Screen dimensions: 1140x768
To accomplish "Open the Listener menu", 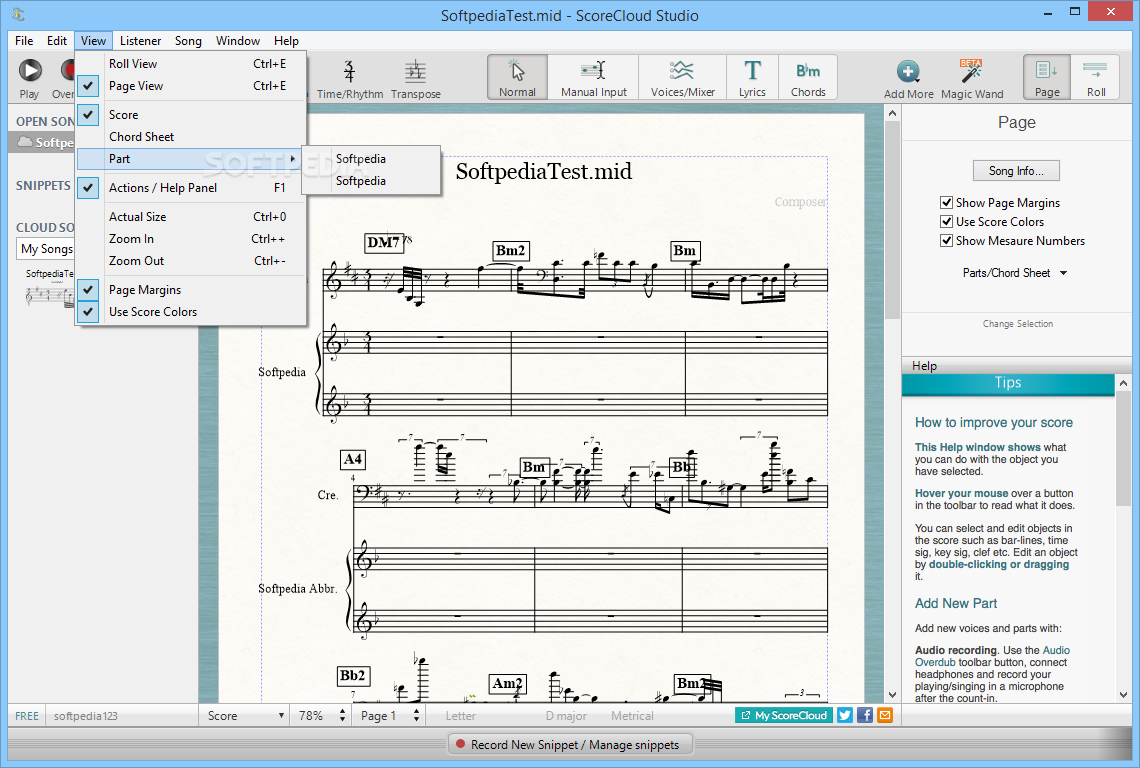I will pyautogui.click(x=140, y=41).
